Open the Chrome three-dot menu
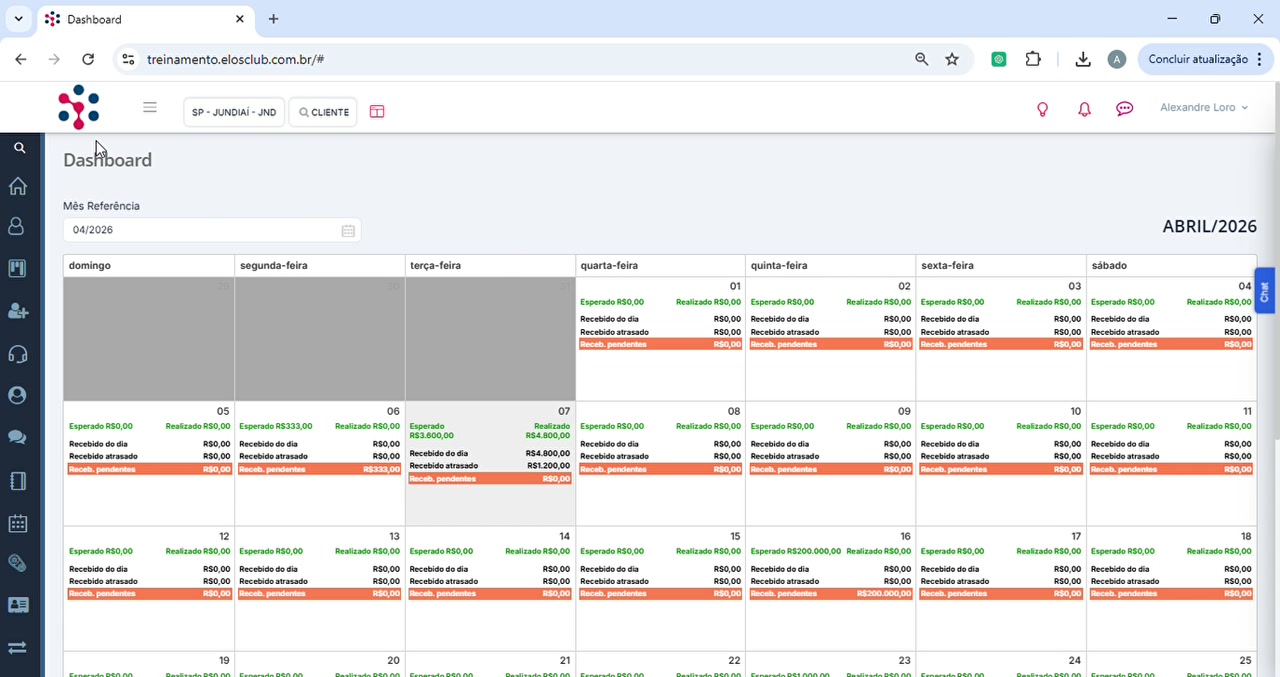 [x=1260, y=59]
